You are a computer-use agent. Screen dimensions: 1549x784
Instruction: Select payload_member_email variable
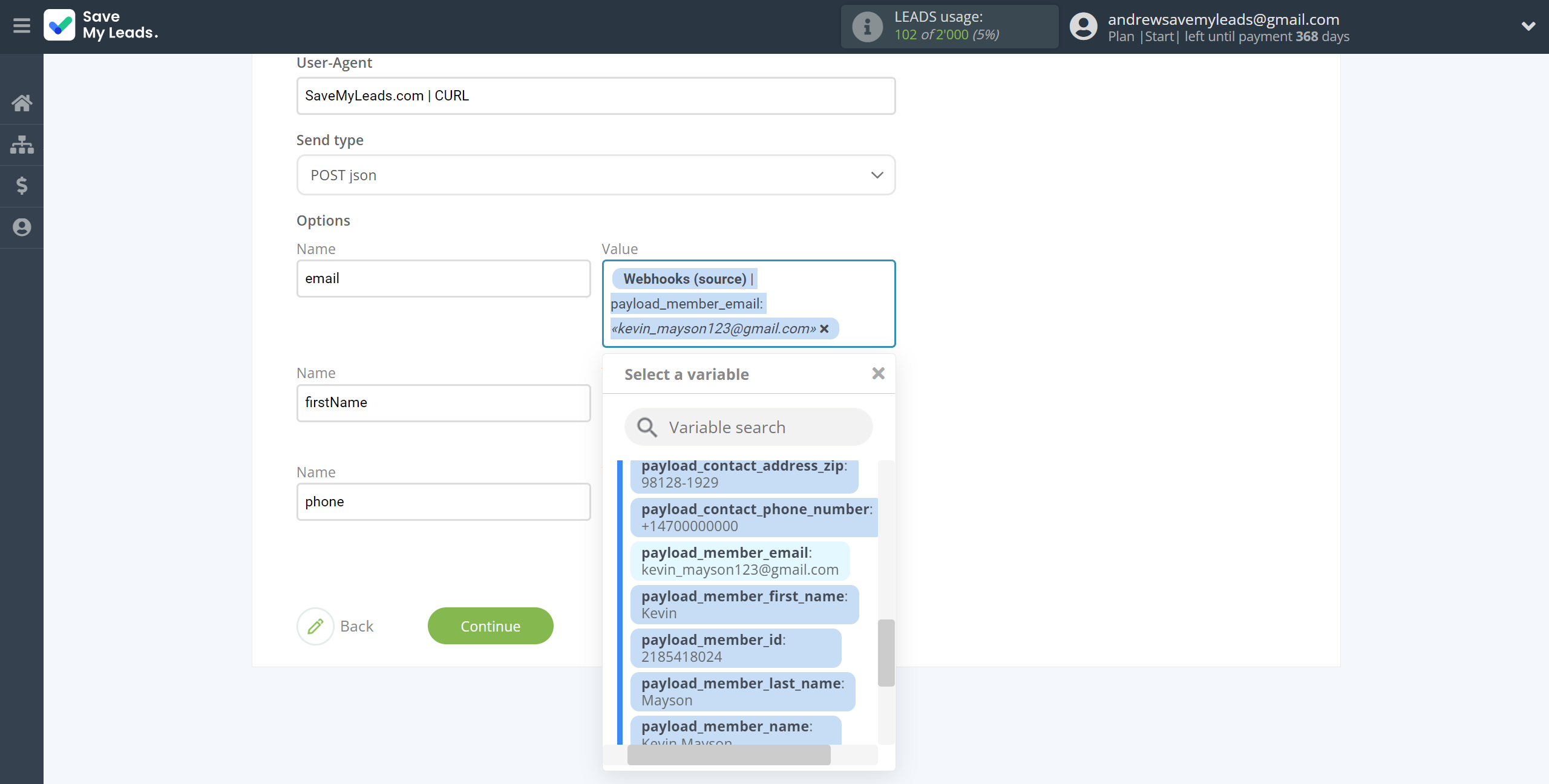tap(740, 561)
